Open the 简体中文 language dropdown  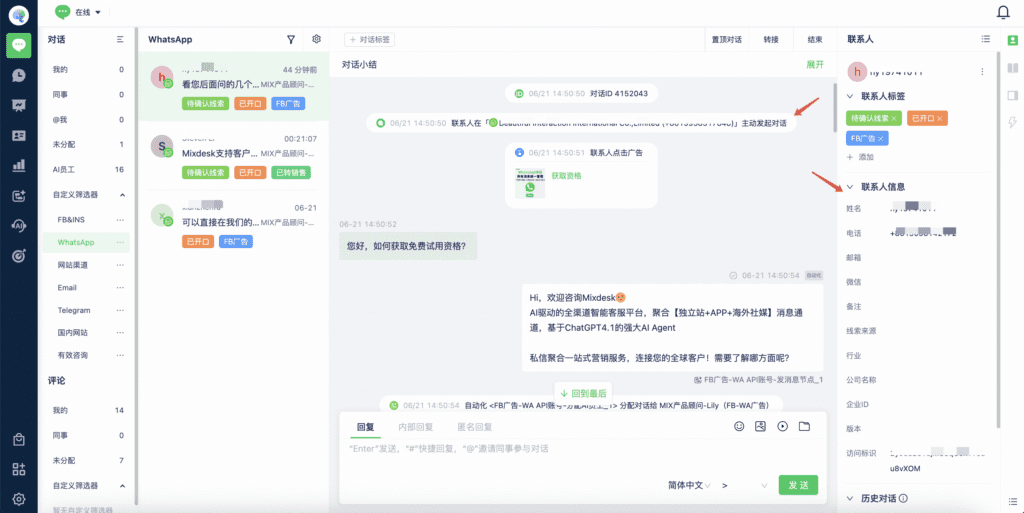pos(689,486)
